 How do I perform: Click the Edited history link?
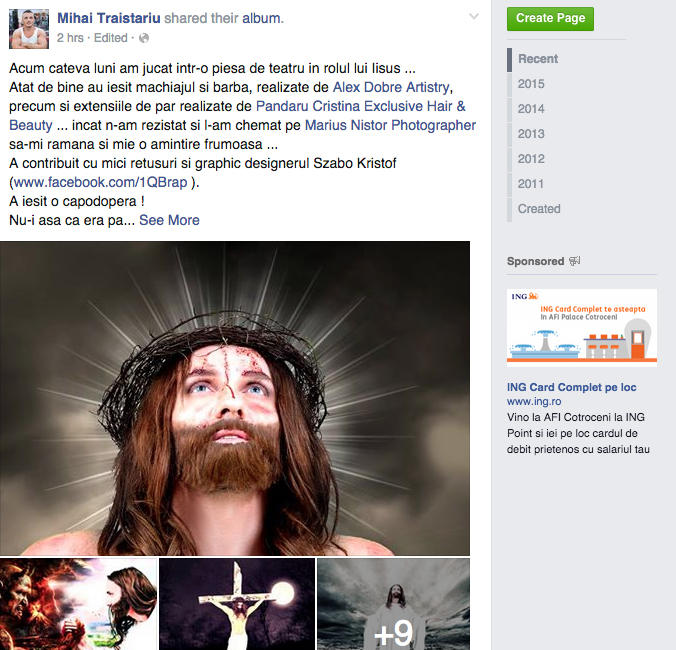pyautogui.click(x=111, y=38)
